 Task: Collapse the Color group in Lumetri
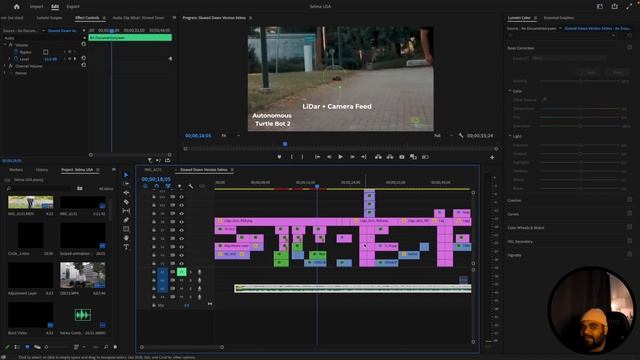pyautogui.click(x=510, y=91)
